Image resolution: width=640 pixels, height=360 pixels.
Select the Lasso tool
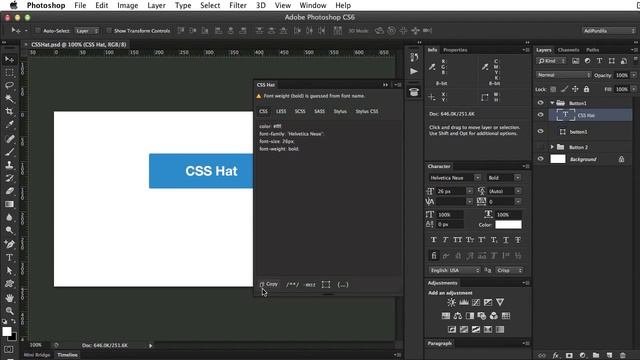(x=9, y=85)
